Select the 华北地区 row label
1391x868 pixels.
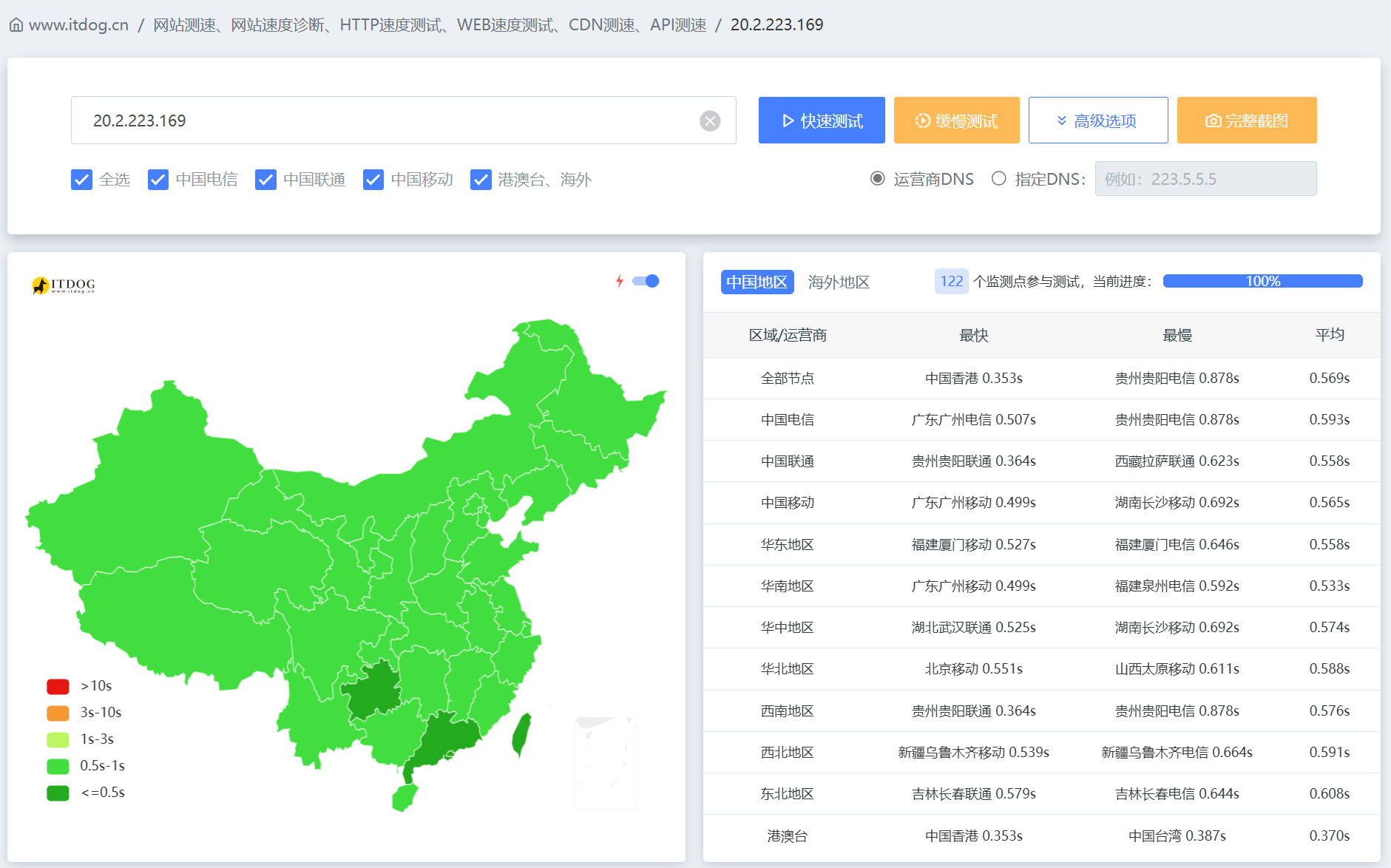point(788,669)
